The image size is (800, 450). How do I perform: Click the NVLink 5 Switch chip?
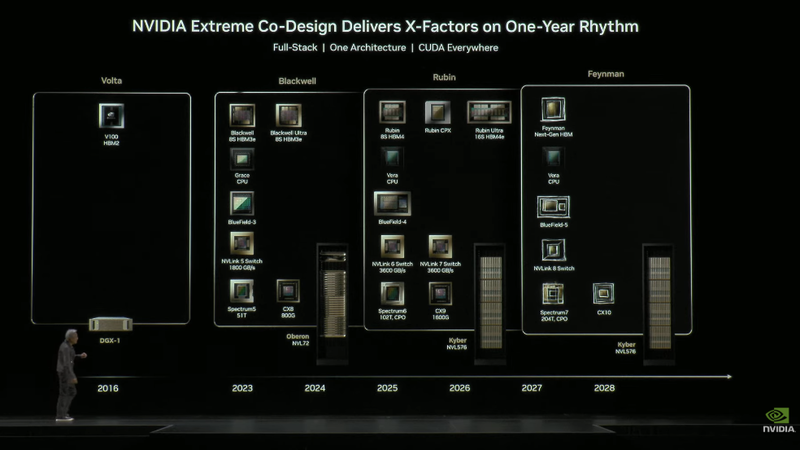[242, 244]
